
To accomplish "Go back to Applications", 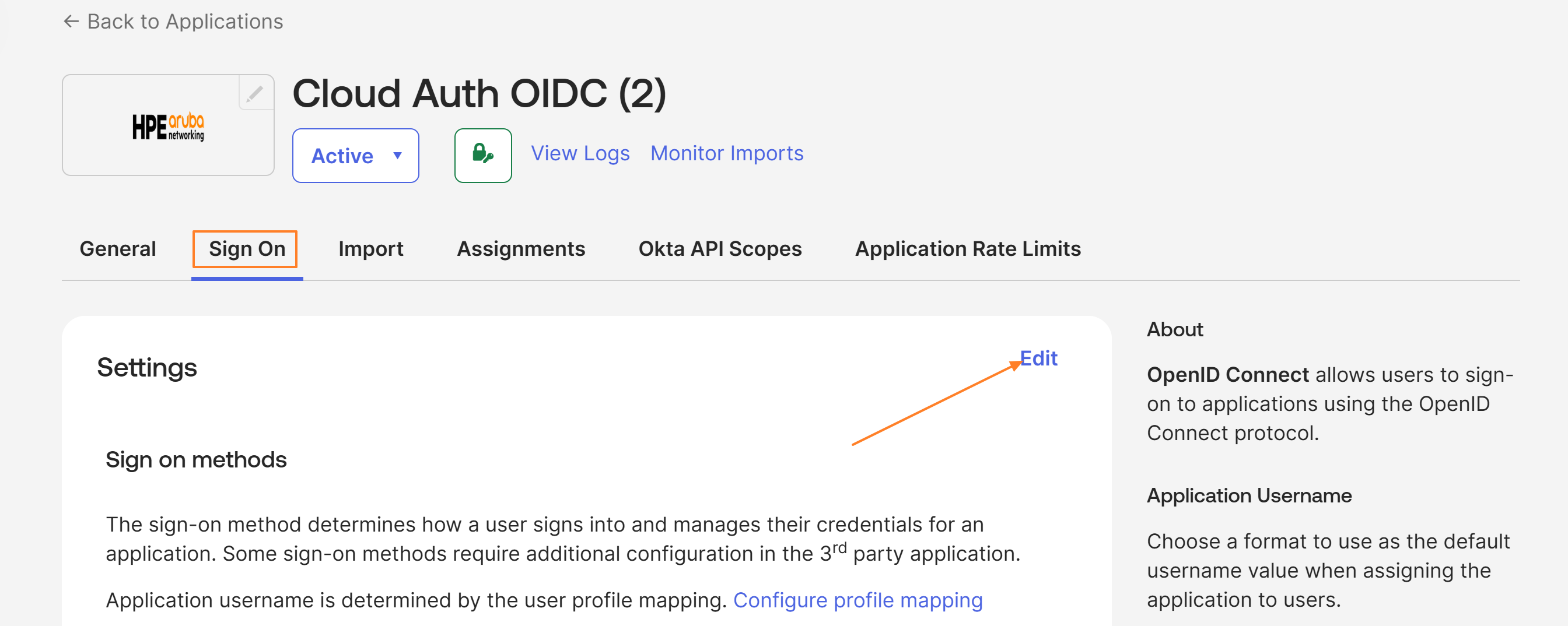I will click(173, 22).
